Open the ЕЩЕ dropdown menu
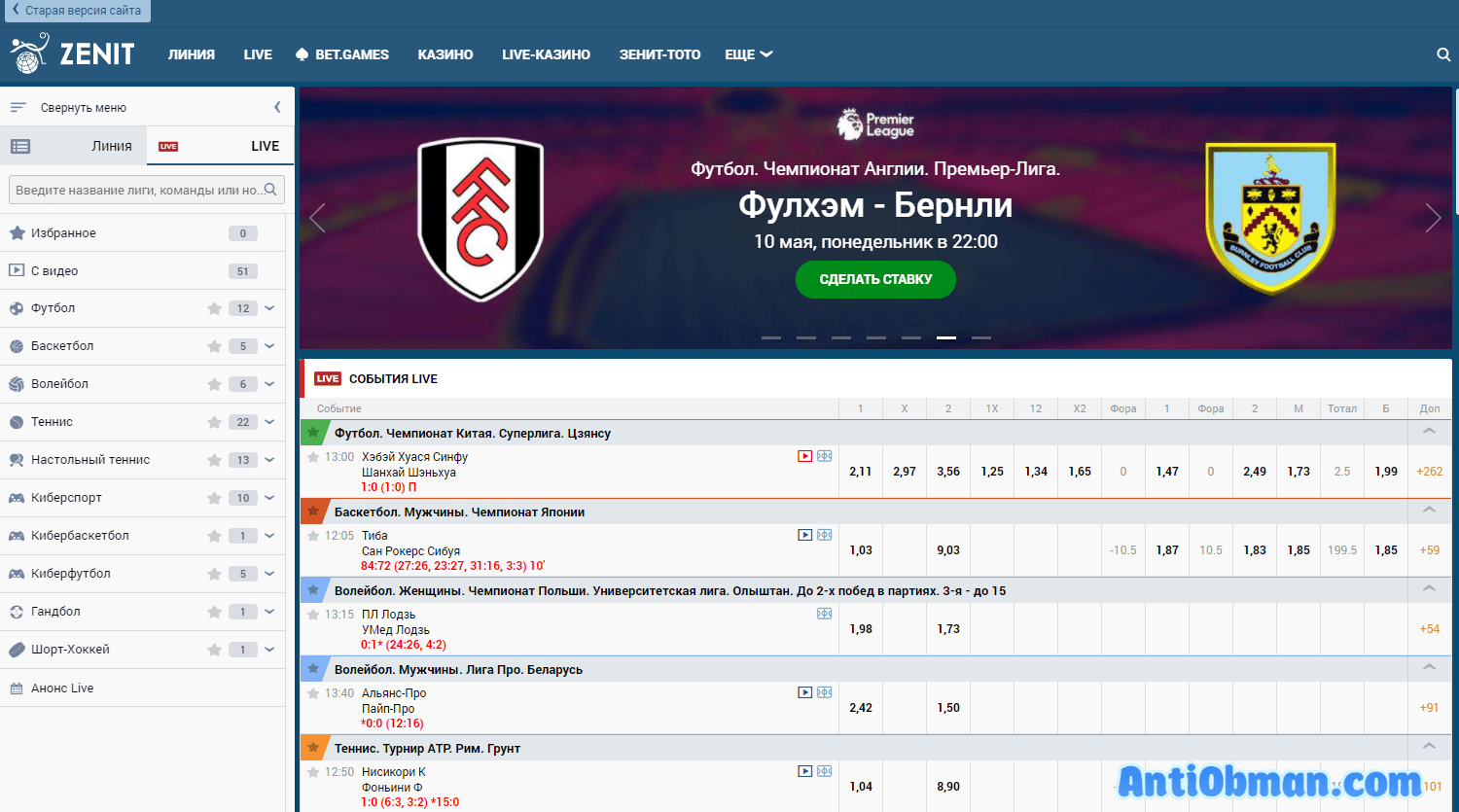Image resolution: width=1459 pixels, height=812 pixels. [748, 54]
